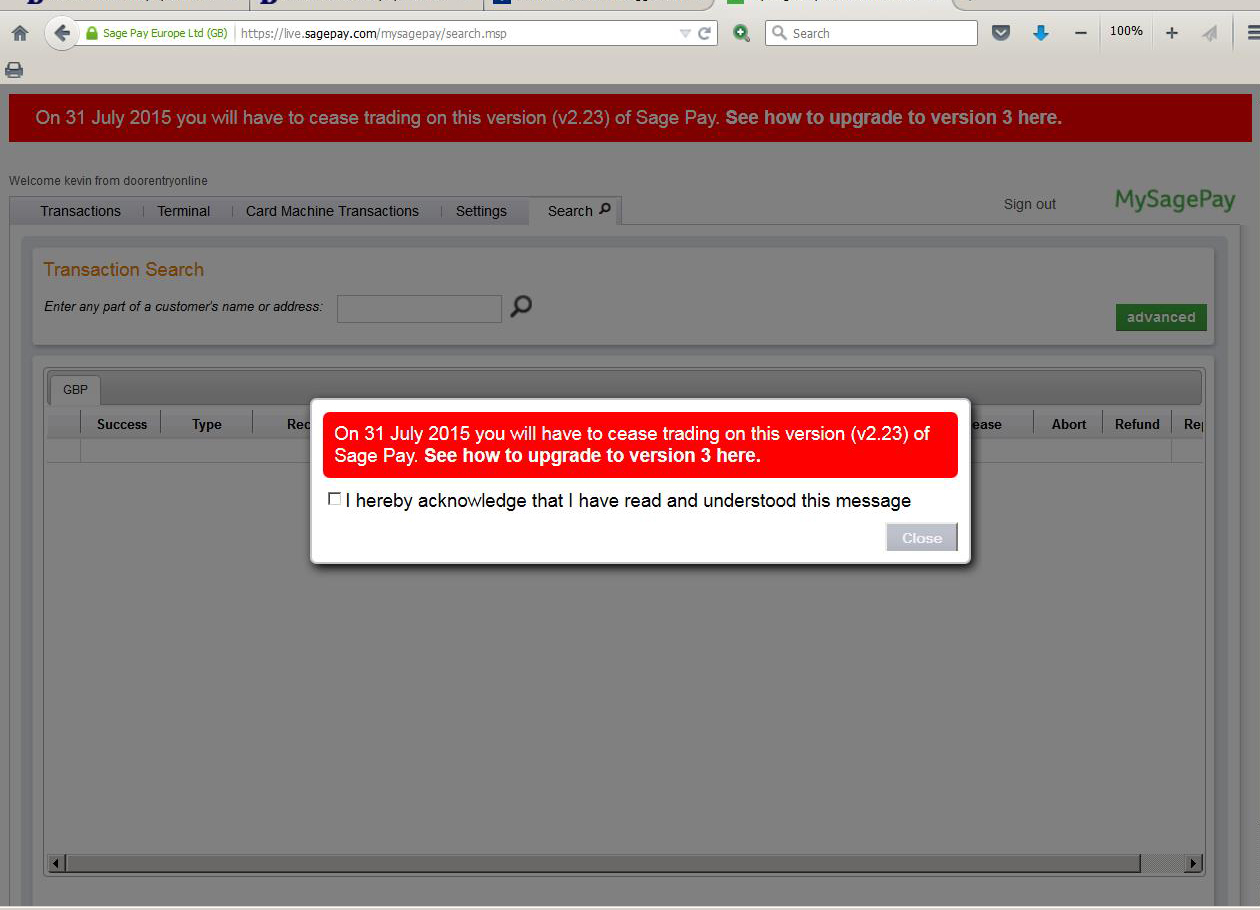Image resolution: width=1260 pixels, height=910 pixels.
Task: Click the Sign out link
Action: point(1029,204)
